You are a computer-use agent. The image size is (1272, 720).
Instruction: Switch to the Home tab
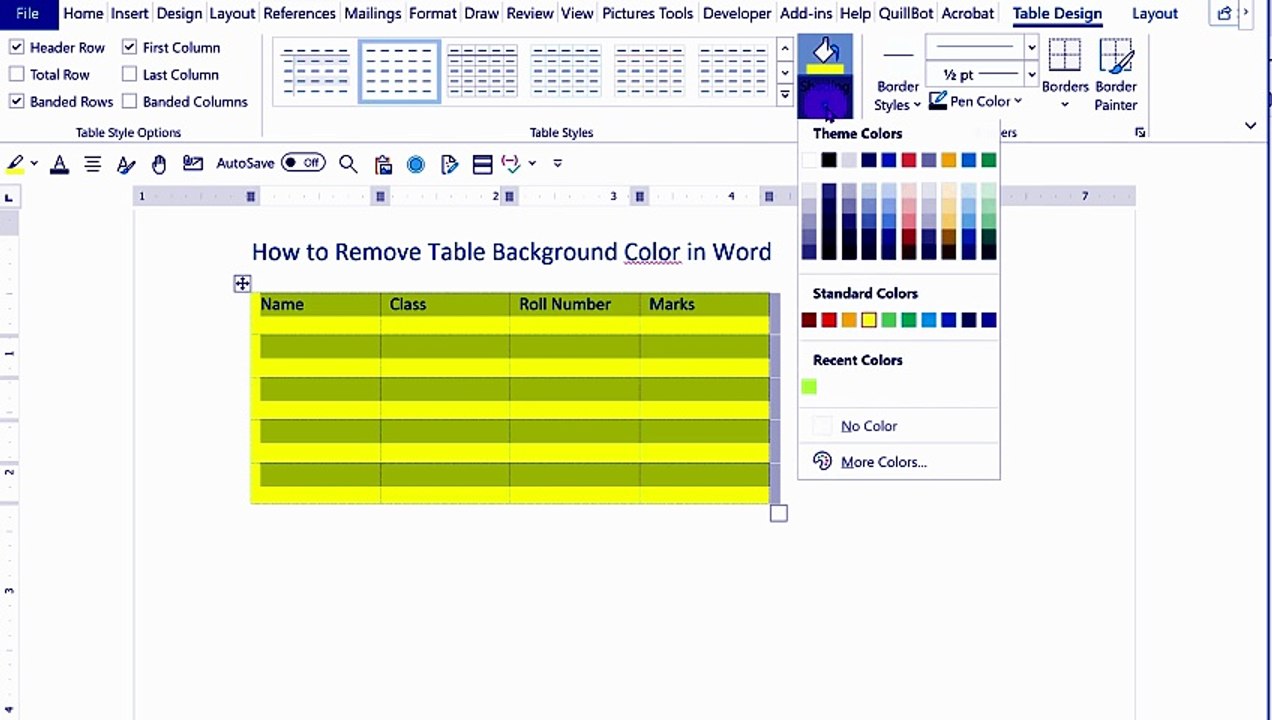click(x=83, y=13)
